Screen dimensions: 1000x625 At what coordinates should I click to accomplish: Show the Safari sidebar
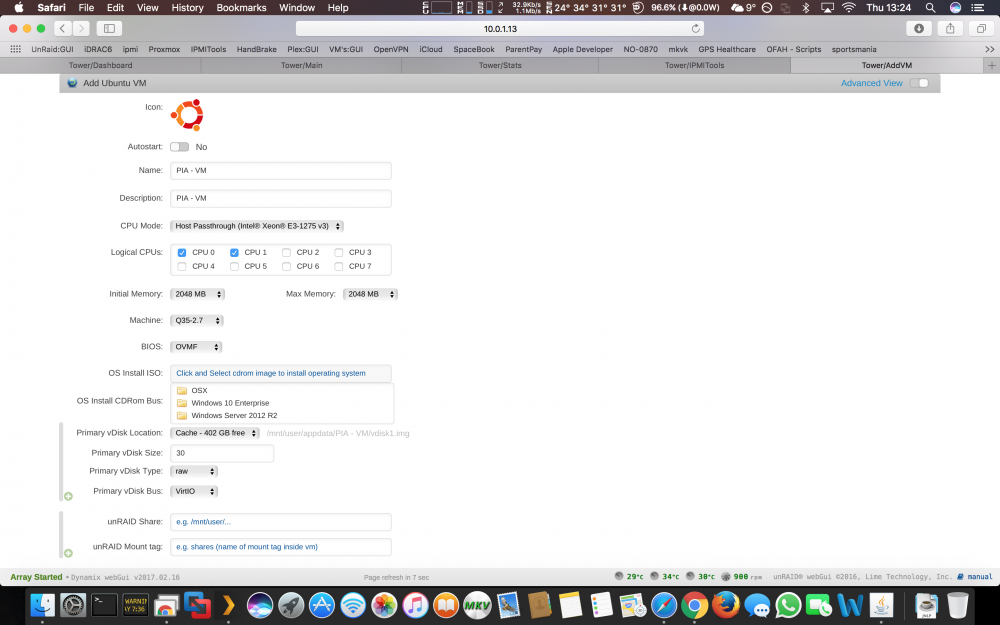click(109, 28)
